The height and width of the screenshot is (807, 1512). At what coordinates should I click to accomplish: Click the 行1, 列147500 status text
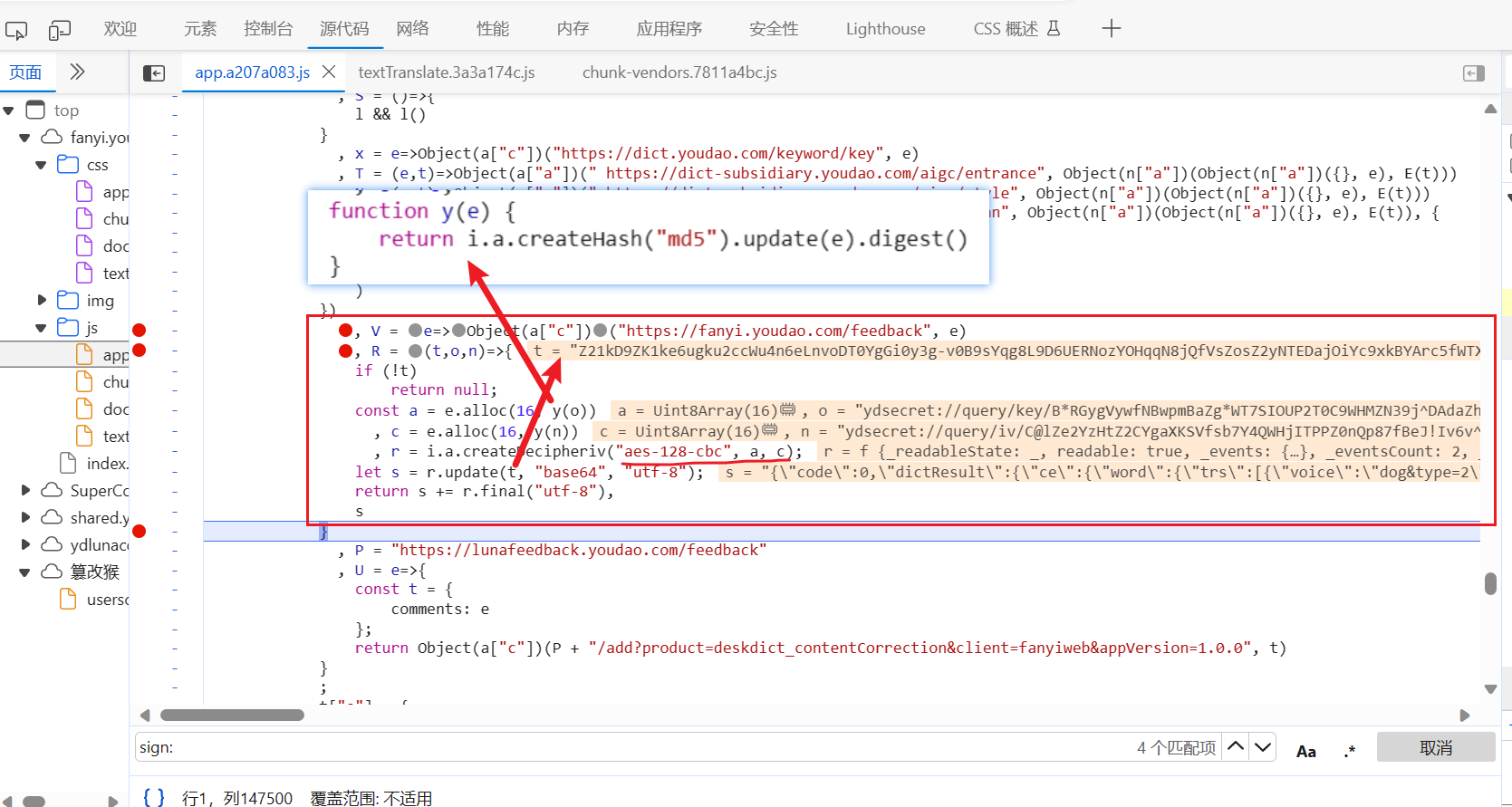pos(237,798)
